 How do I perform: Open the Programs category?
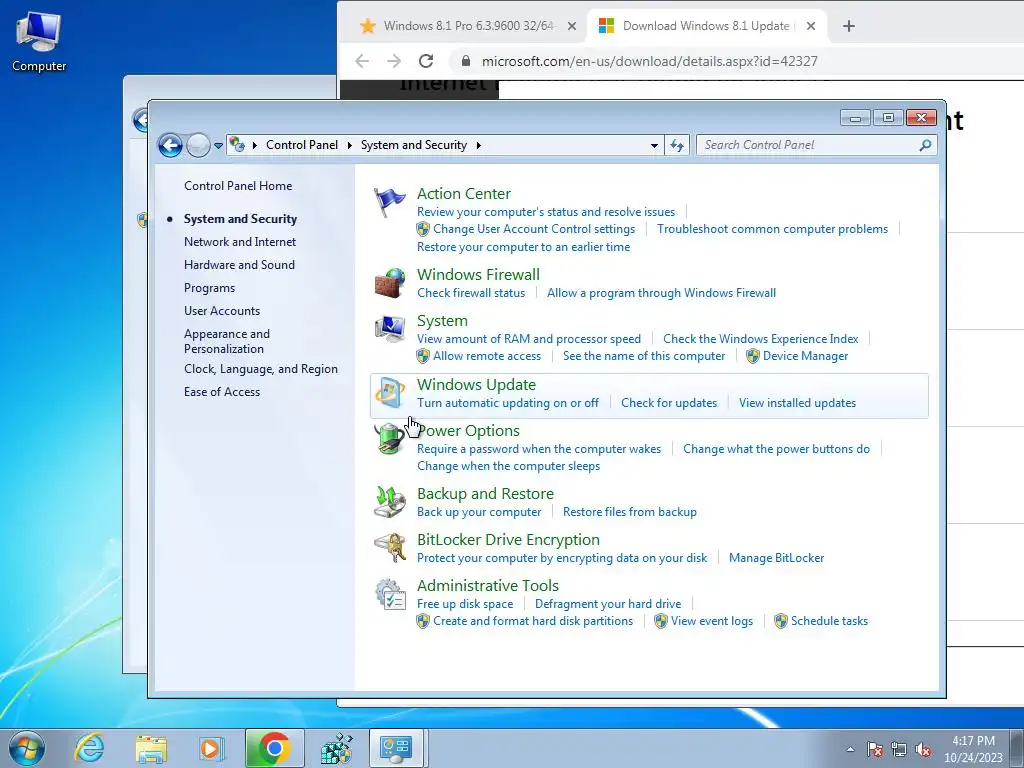click(209, 288)
